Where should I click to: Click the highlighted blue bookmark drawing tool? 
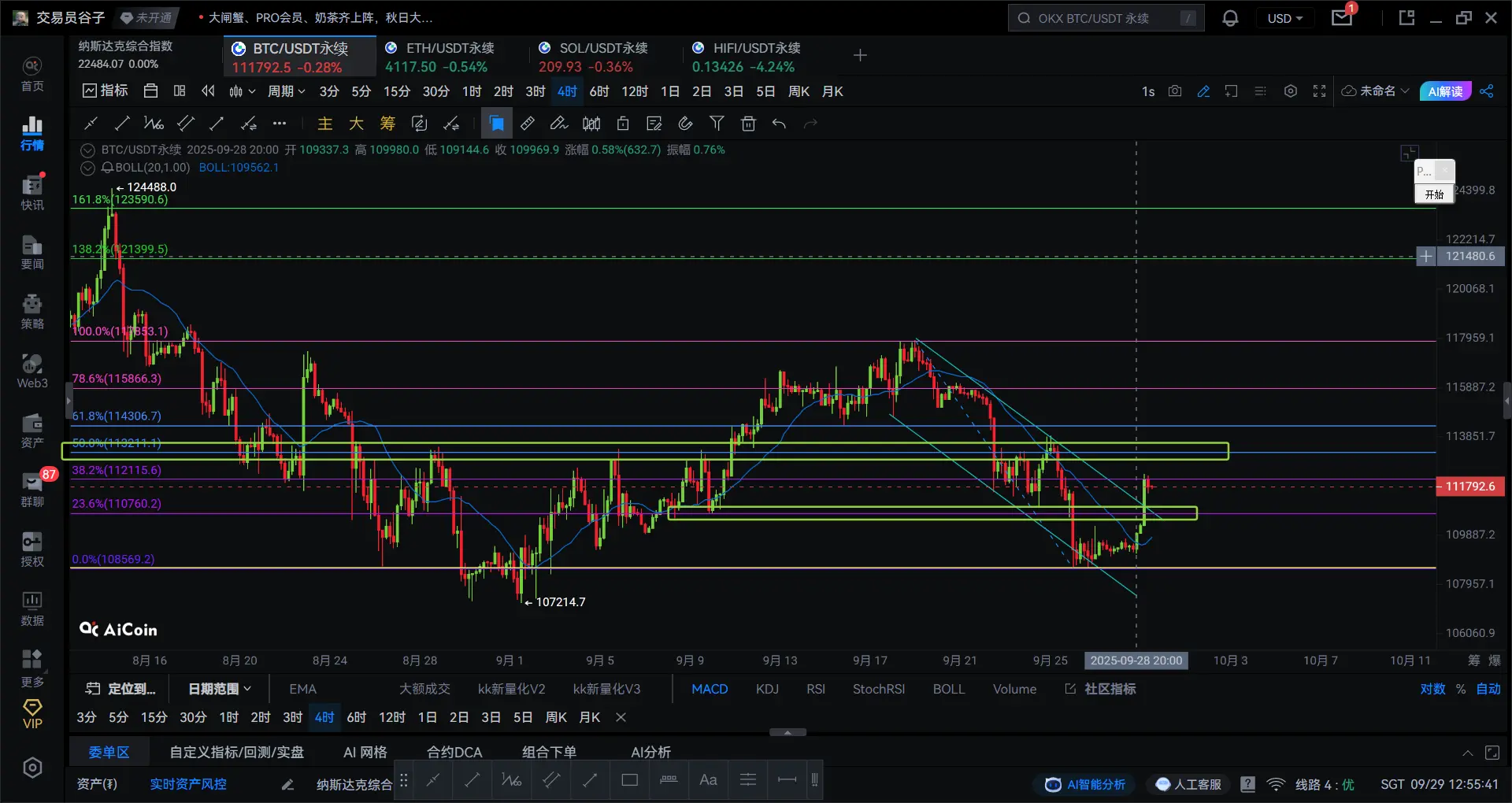[496, 124]
